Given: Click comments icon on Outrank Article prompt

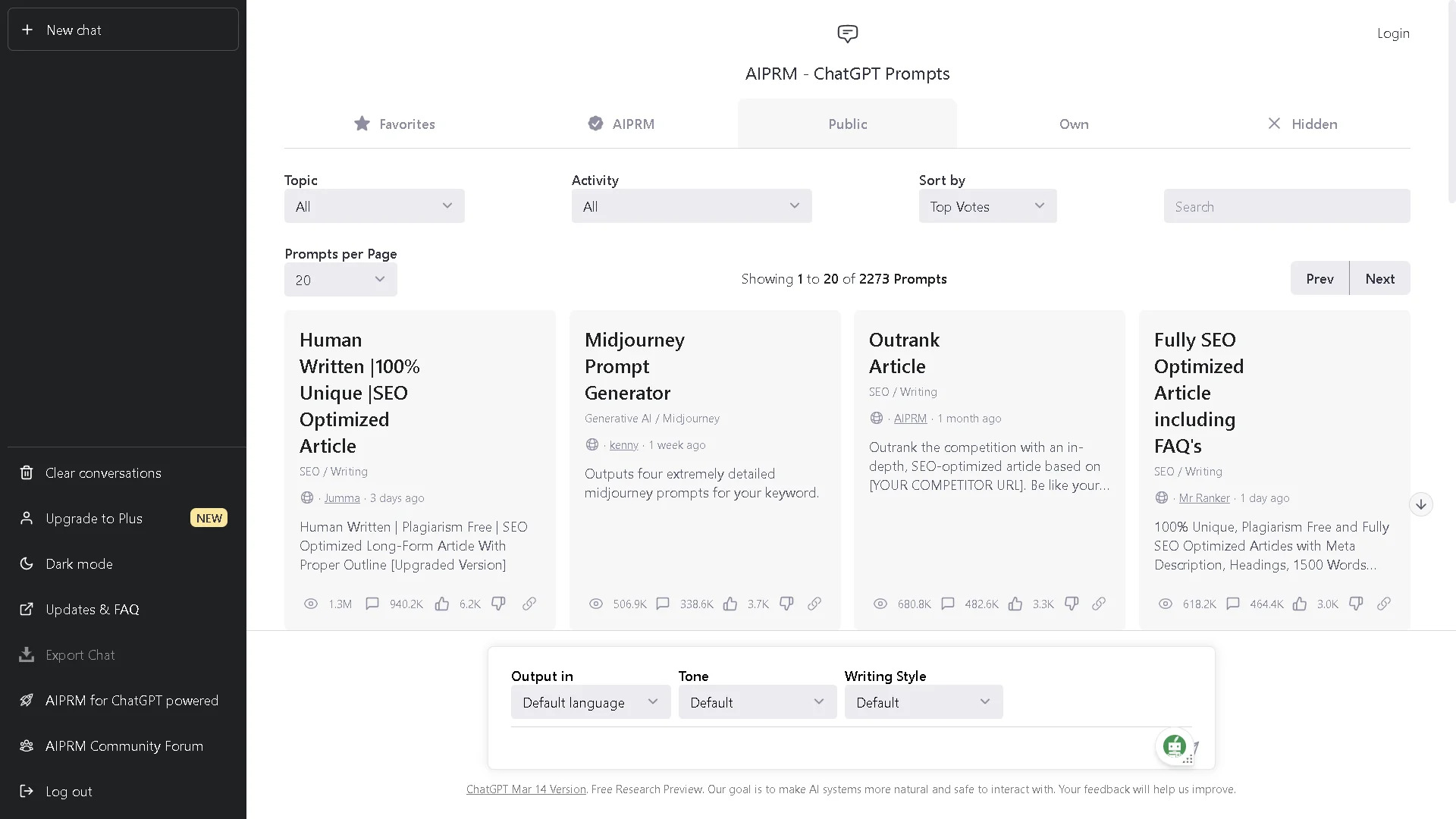Looking at the screenshot, I should 948,604.
